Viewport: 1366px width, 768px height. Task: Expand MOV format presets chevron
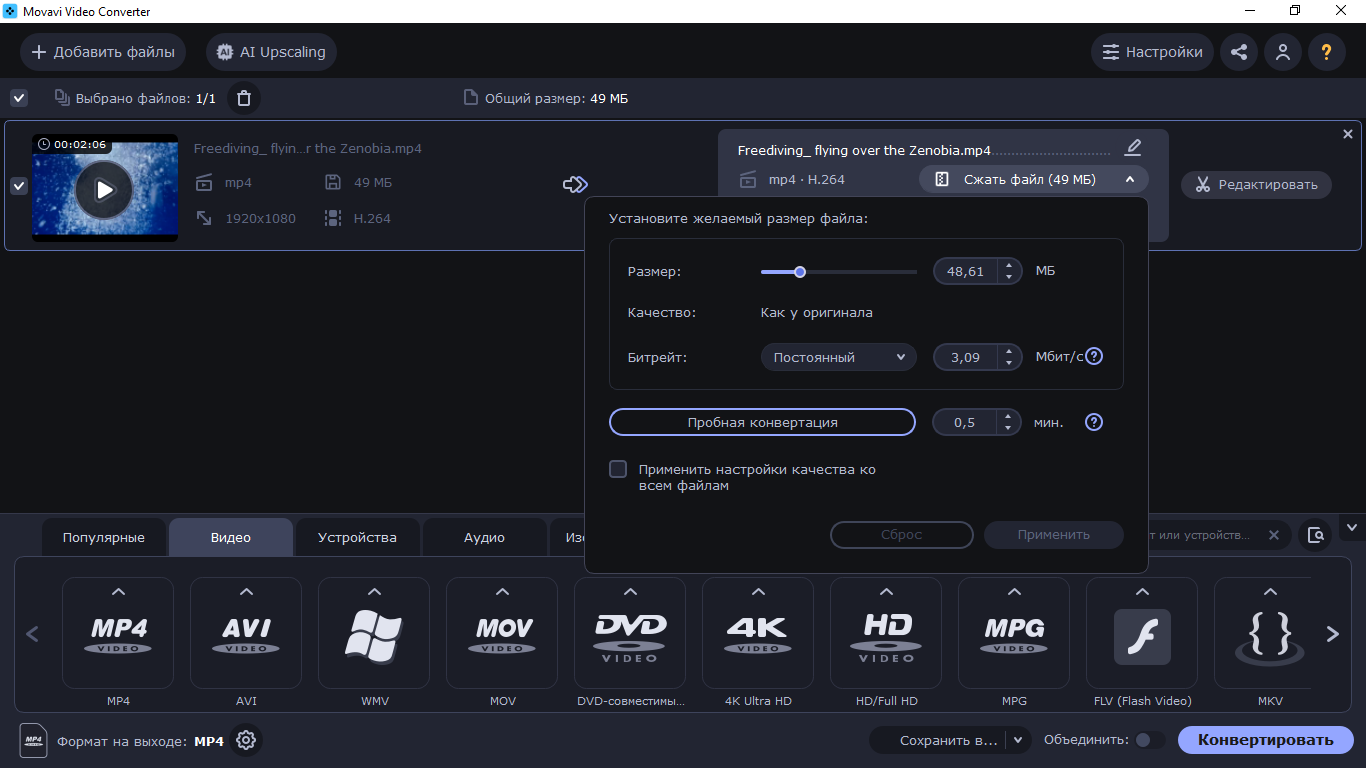click(x=502, y=592)
